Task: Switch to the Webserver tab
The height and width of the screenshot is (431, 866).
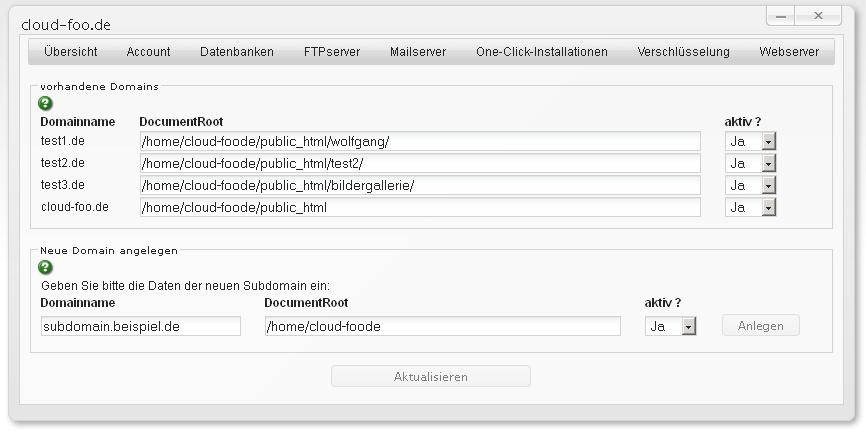Action: [789, 52]
